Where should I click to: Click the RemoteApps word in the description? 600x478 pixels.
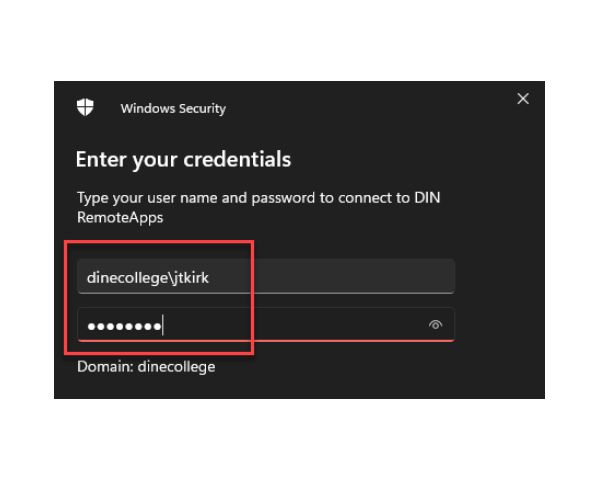pos(120,217)
